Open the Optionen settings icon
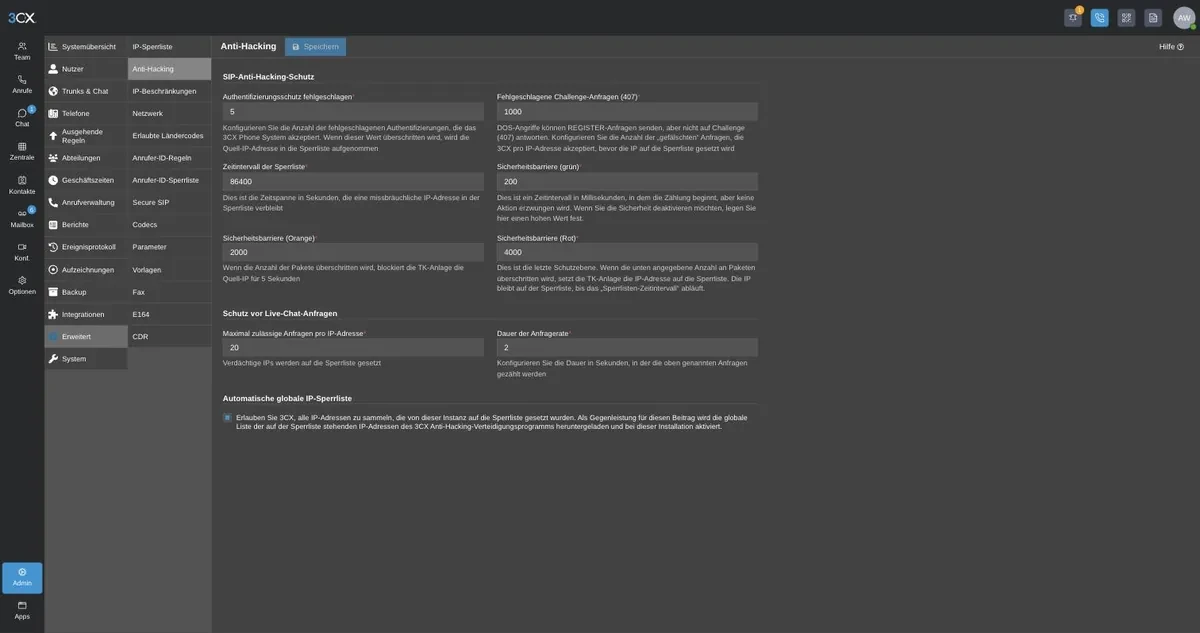Screen dimensions: 1200x633 (x=22, y=285)
